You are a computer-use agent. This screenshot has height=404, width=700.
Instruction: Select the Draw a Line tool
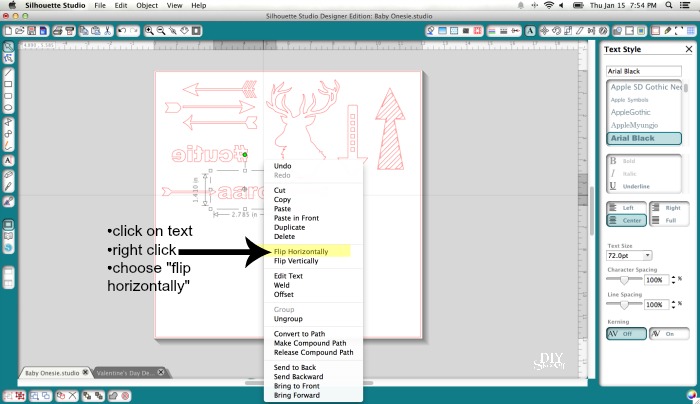tap(8, 73)
